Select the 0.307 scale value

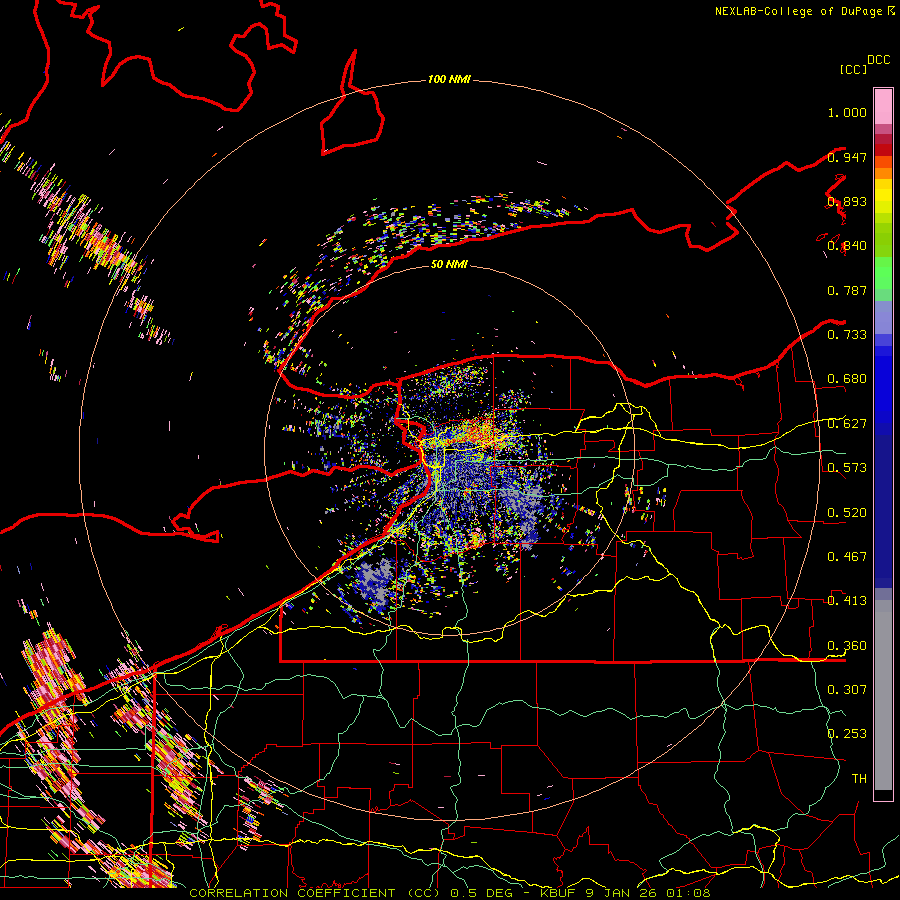point(847,690)
